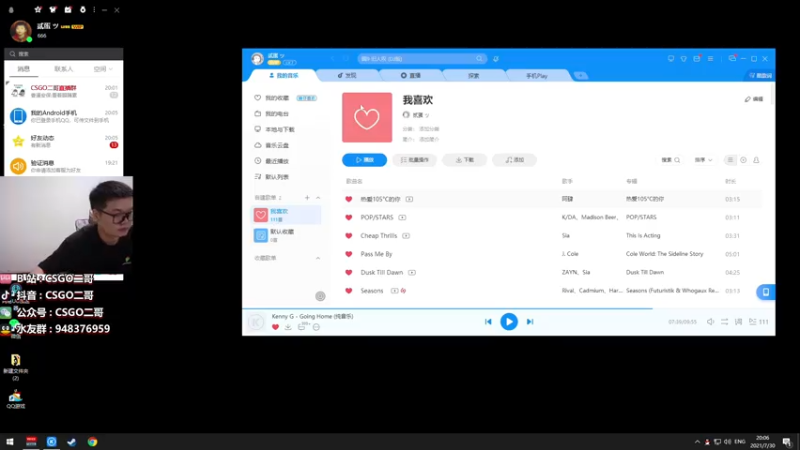Open the MV icon next to Cheap Thrills

(x=406, y=236)
